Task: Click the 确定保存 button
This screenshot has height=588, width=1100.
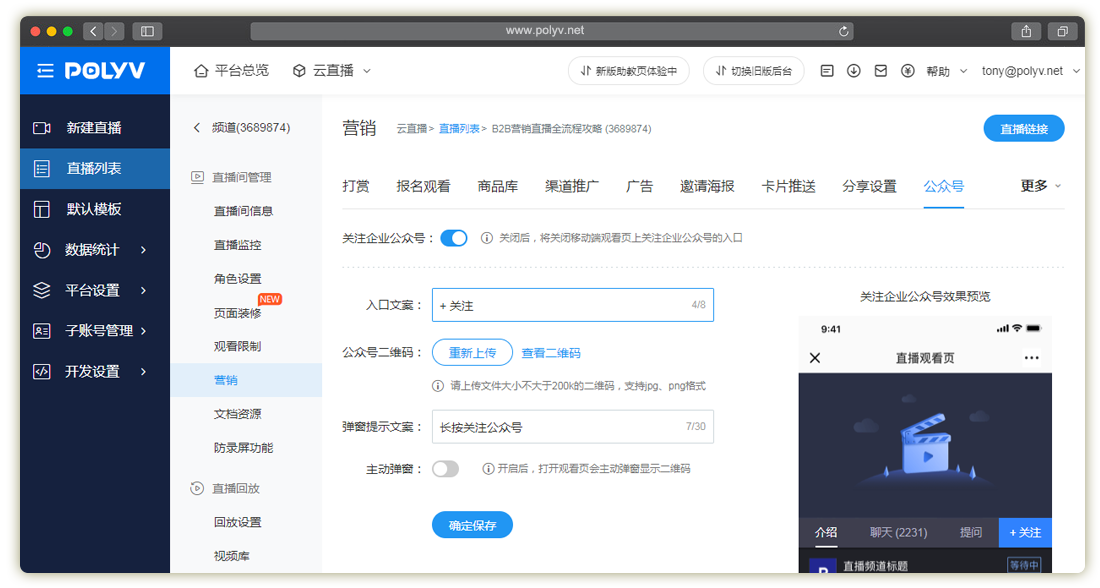Action: point(472,525)
